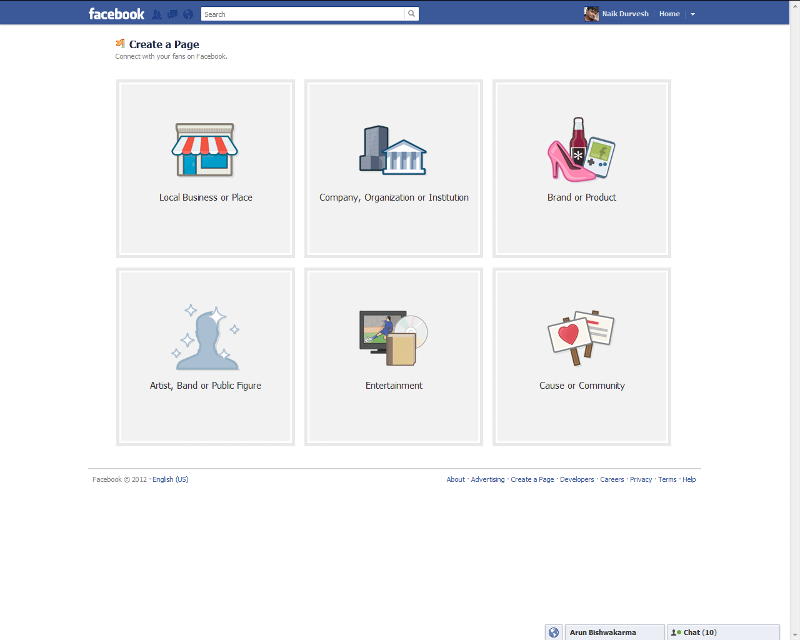Viewport: 800px width, 640px height.
Task: Open Naik Durvesh profile picture
Action: [591, 14]
